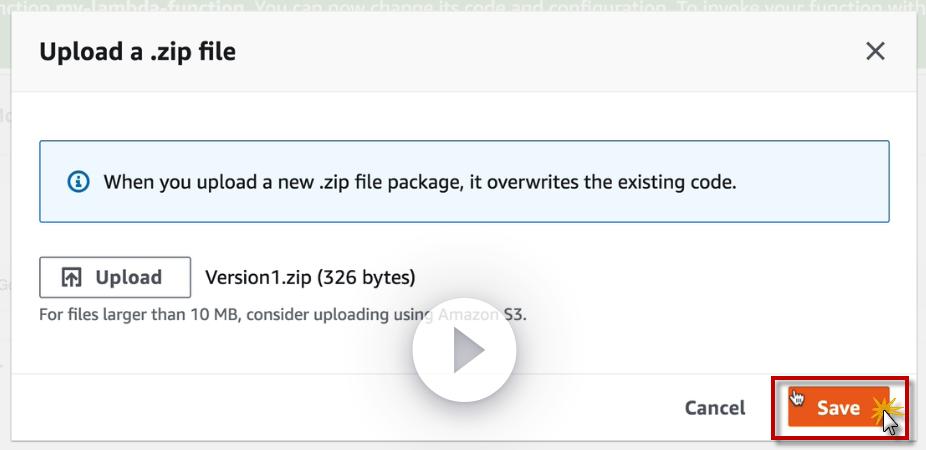The height and width of the screenshot is (450, 926).
Task: Click the Upload button
Action: (115, 278)
